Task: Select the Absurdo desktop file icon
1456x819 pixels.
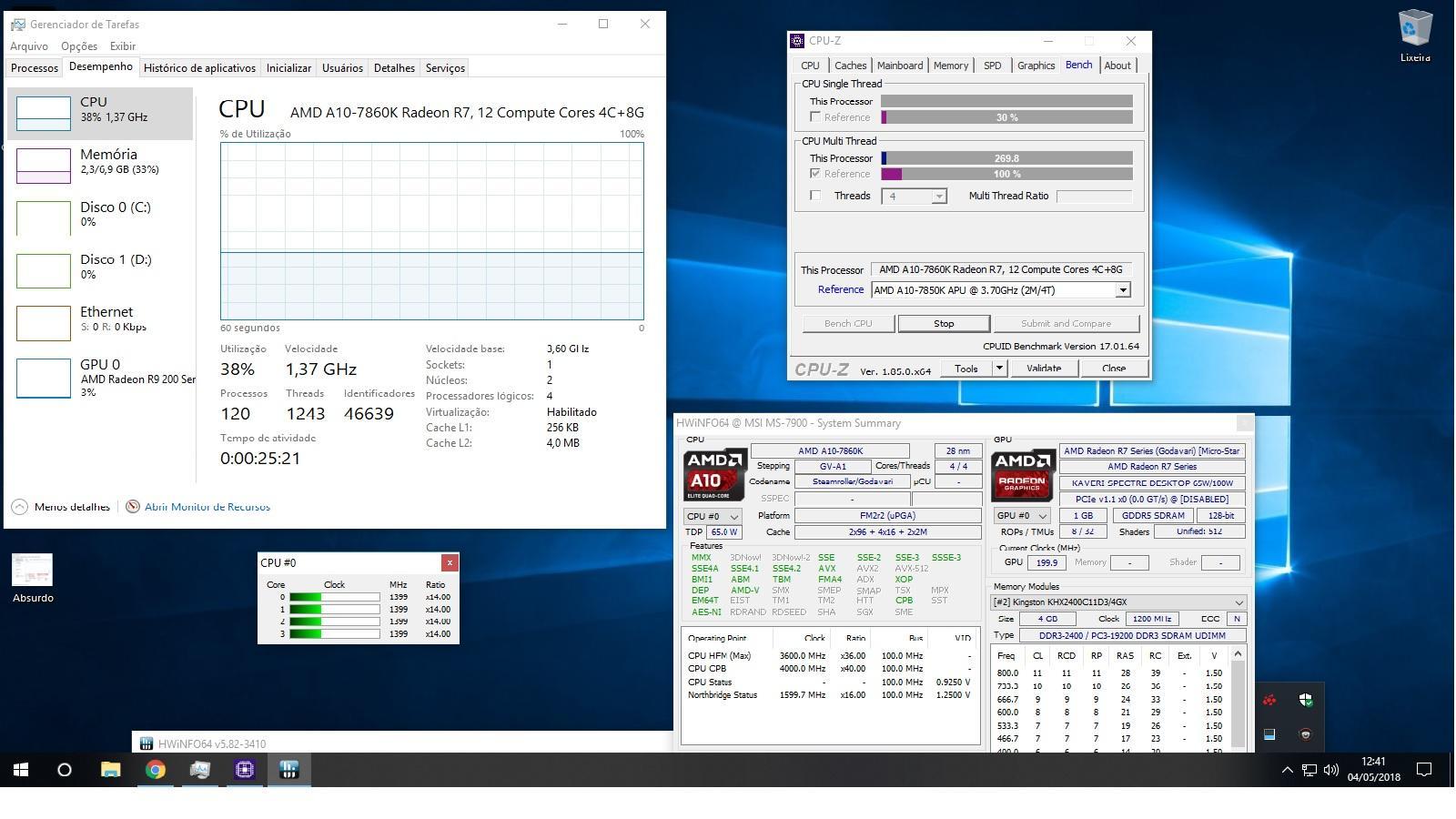Action: (33, 578)
